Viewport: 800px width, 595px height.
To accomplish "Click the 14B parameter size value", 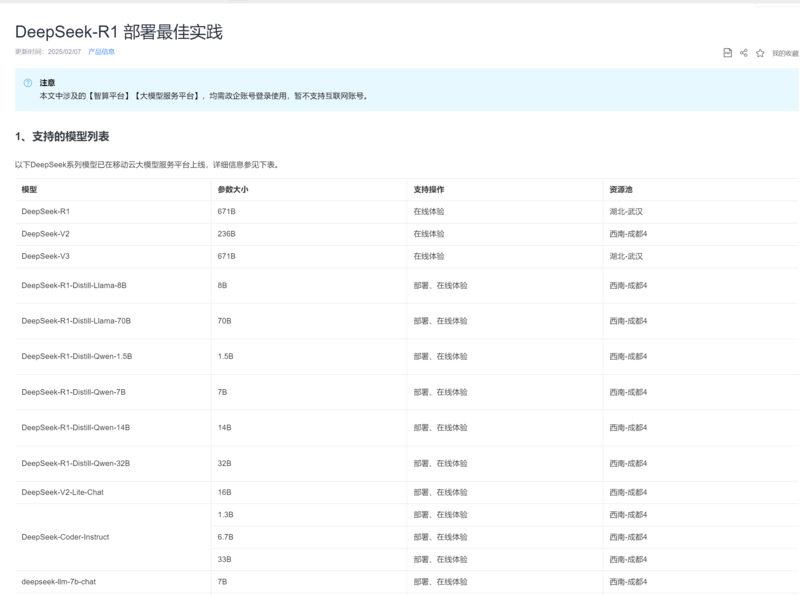I will (224, 428).
